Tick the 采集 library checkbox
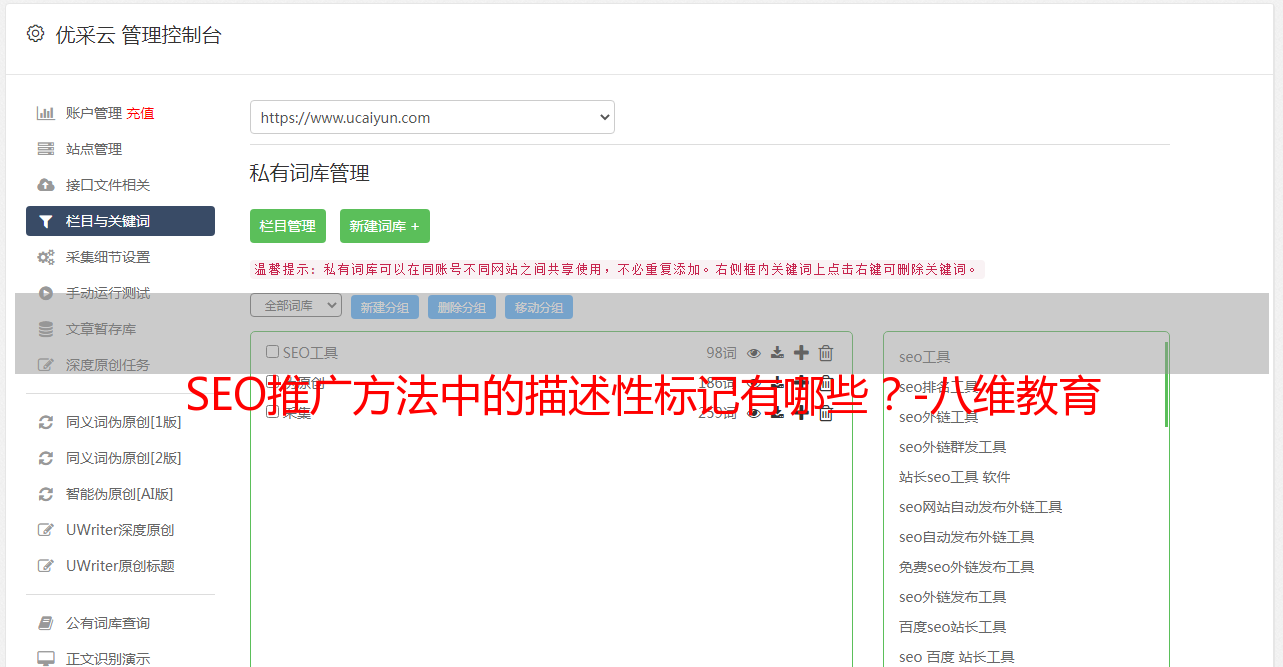Viewport: 1283px width, 667px height. 272,412
